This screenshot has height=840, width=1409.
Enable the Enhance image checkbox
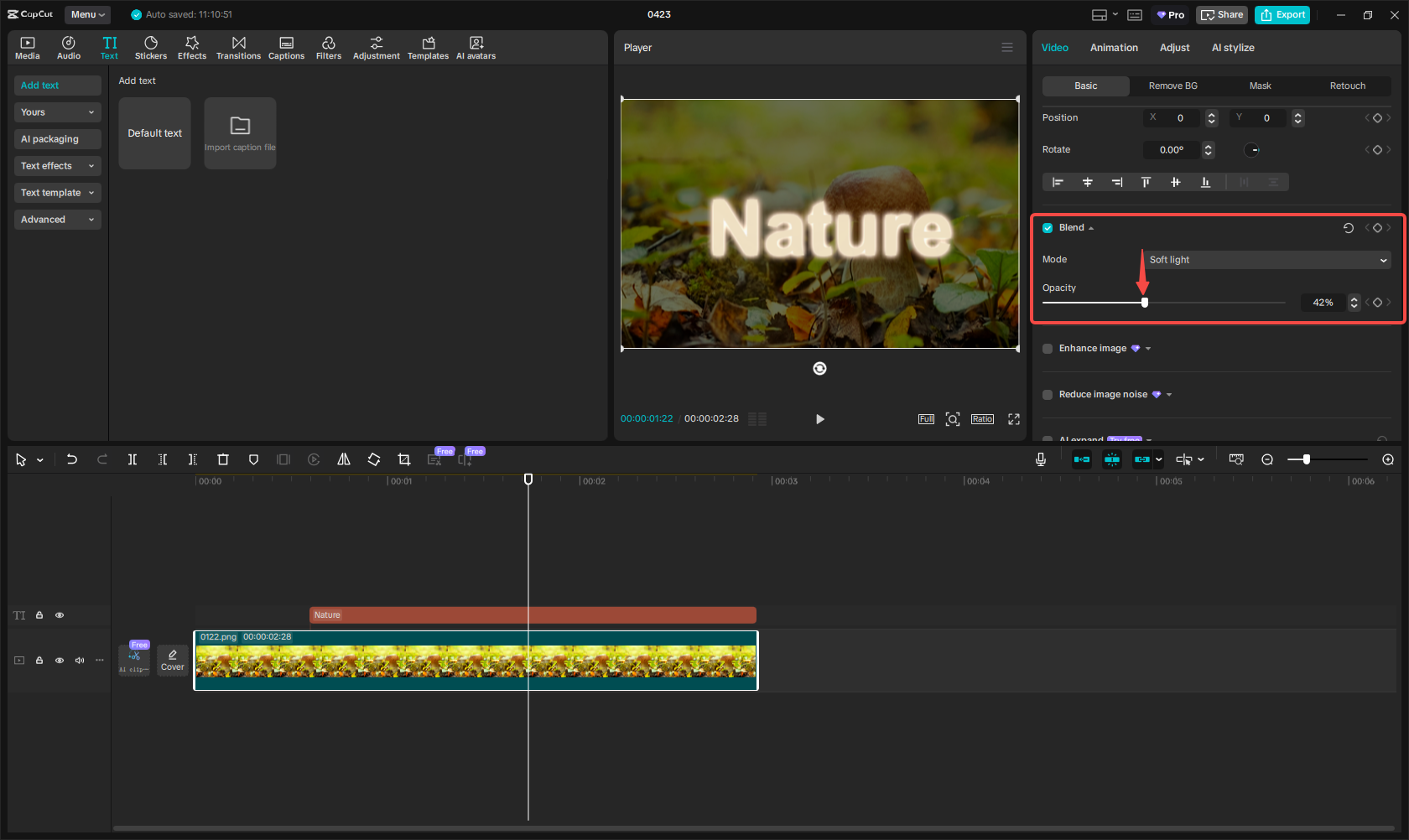1048,349
